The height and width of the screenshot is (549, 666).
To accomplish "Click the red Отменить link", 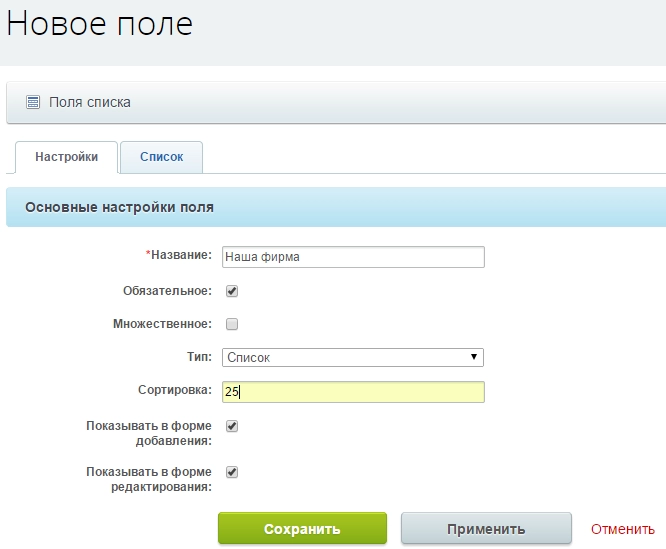I will pyautogui.click(x=622, y=529).
